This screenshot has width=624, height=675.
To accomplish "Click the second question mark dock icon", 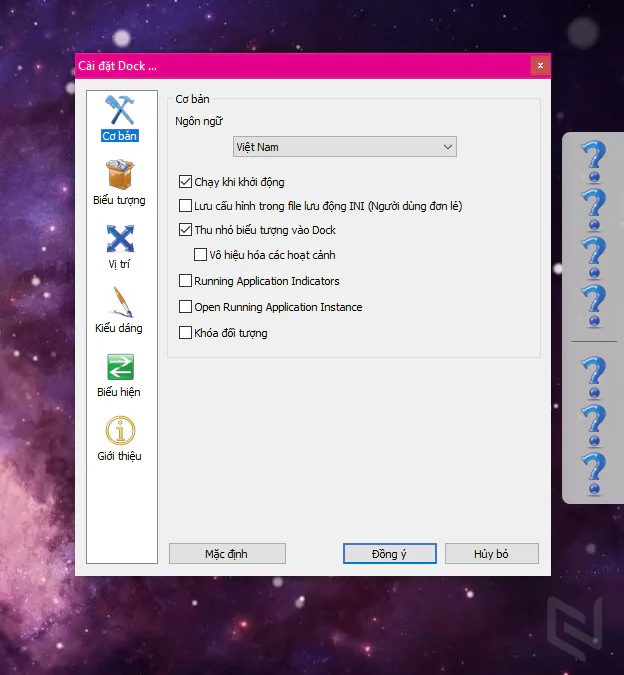I will pos(594,209).
